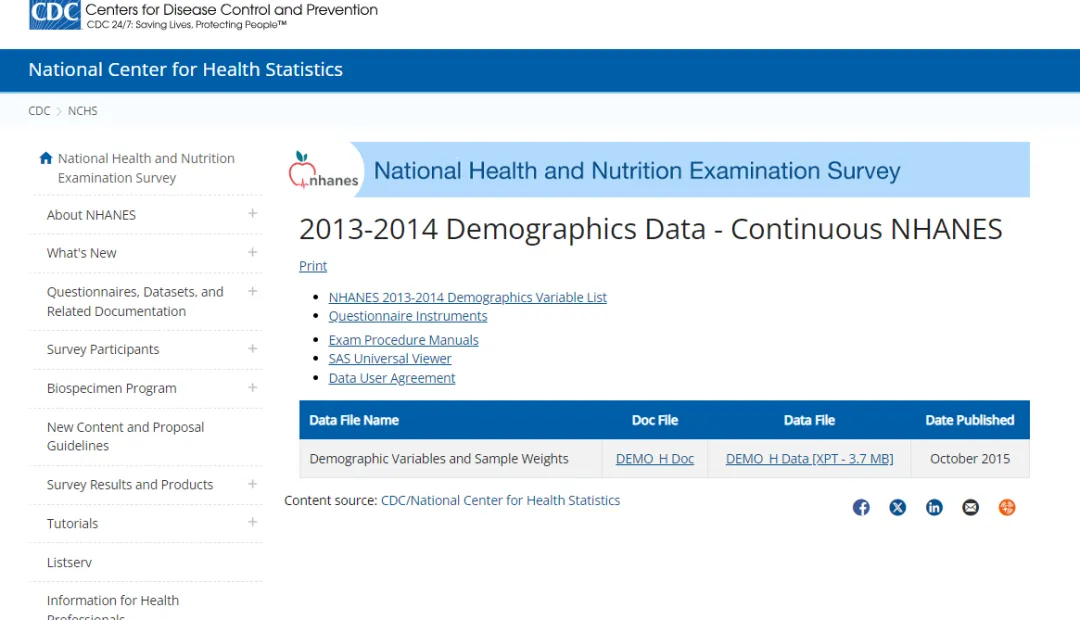The height and width of the screenshot is (620, 1080).
Task: Click NCHS breadcrumb link
Action: [83, 111]
